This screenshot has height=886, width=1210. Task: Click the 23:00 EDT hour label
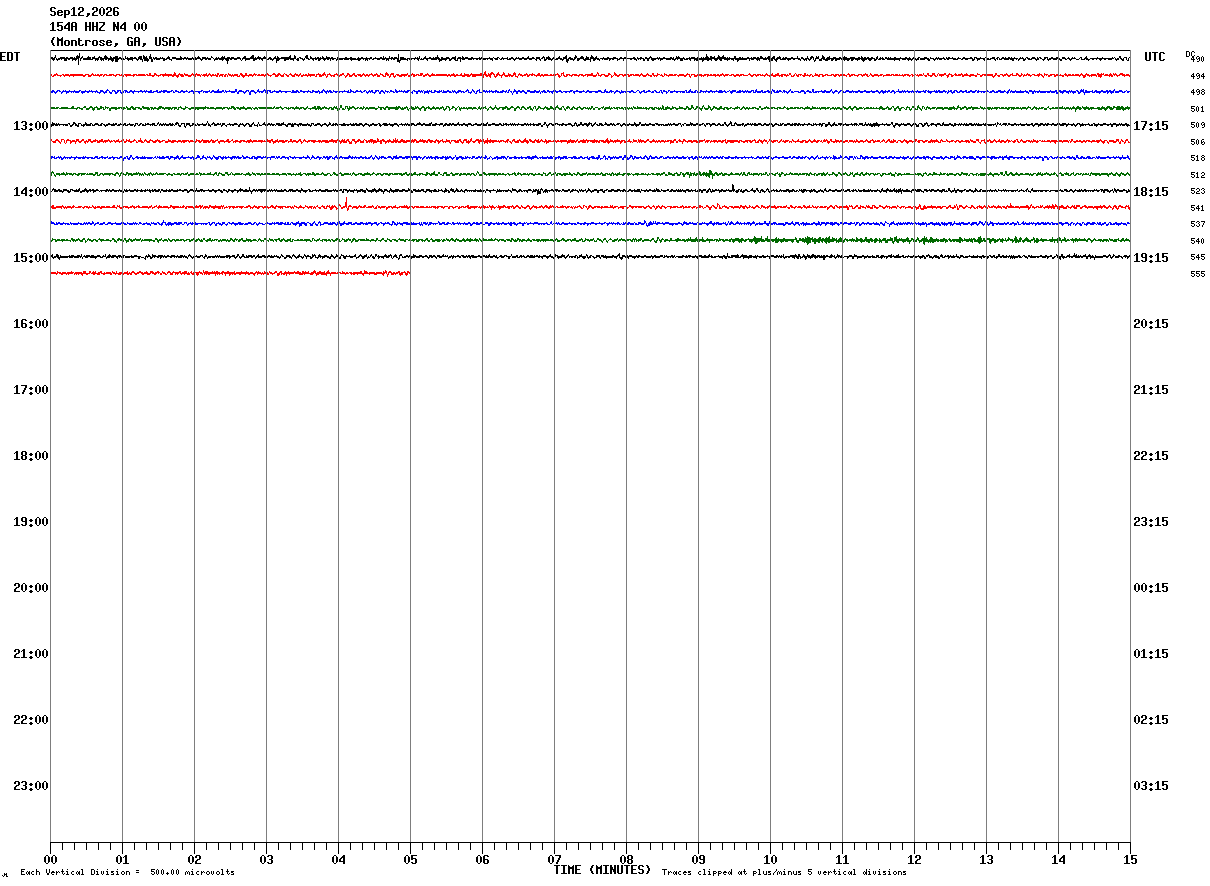tap(31, 786)
